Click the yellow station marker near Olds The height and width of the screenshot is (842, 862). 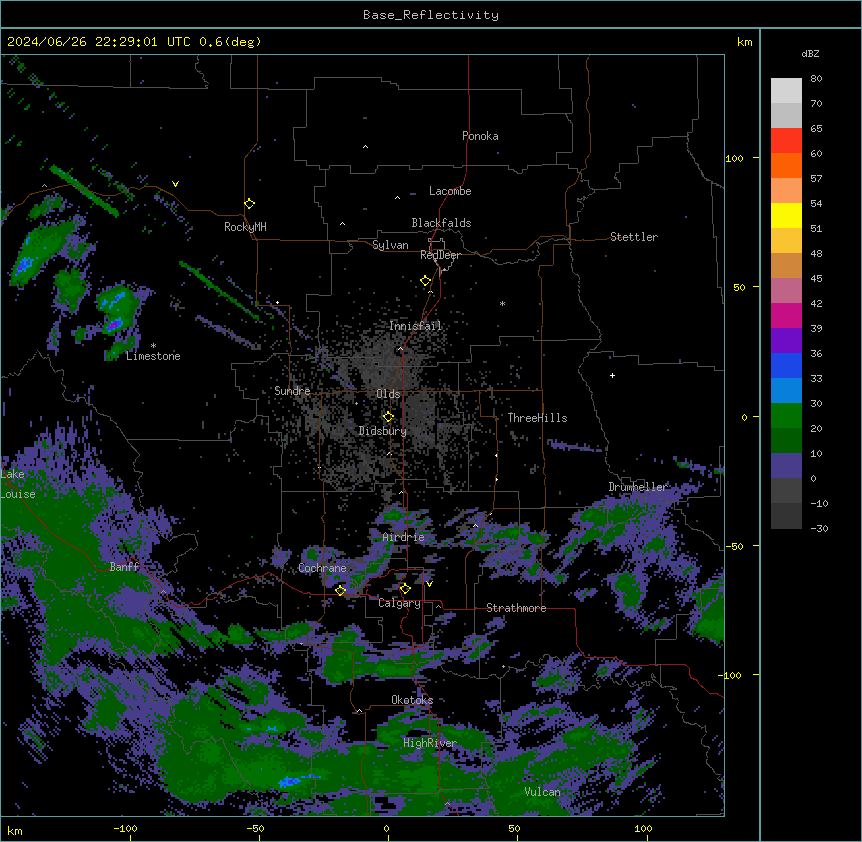point(388,416)
